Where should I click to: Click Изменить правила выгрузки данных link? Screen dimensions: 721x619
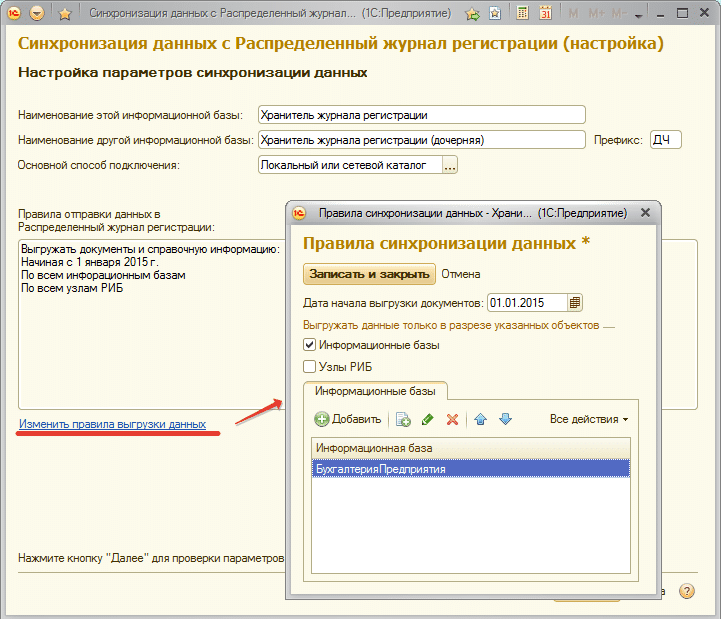click(x=112, y=425)
